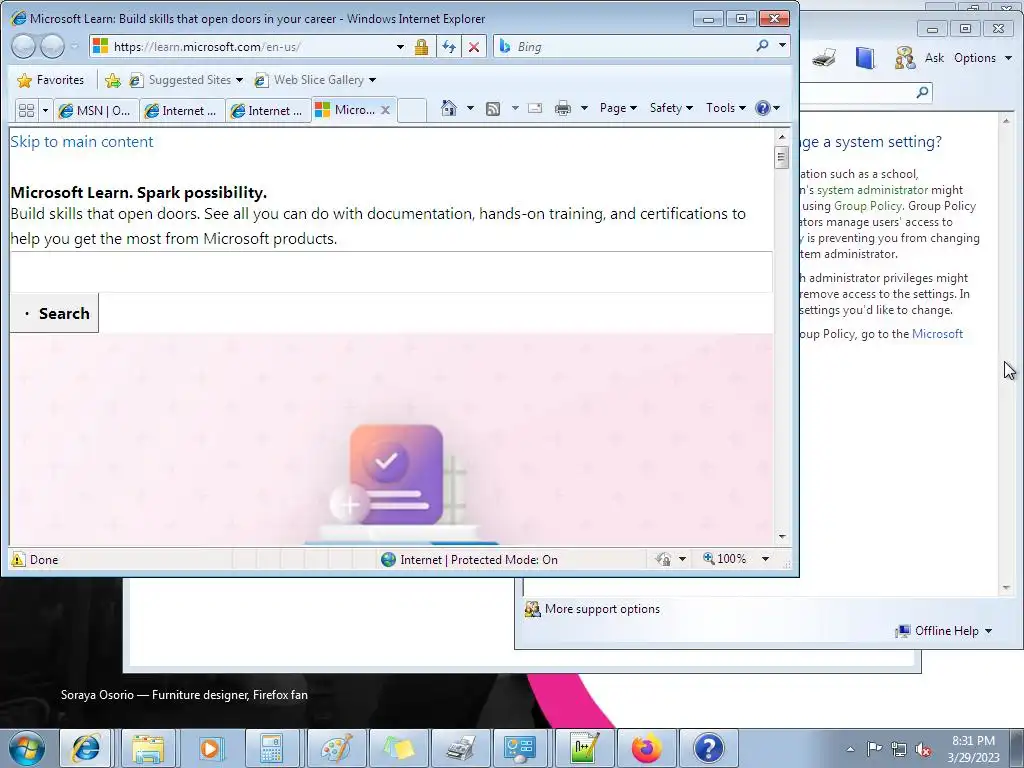The height and width of the screenshot is (768, 1024).
Task: Expand the Print button dropdown arrow
Action: coord(584,108)
